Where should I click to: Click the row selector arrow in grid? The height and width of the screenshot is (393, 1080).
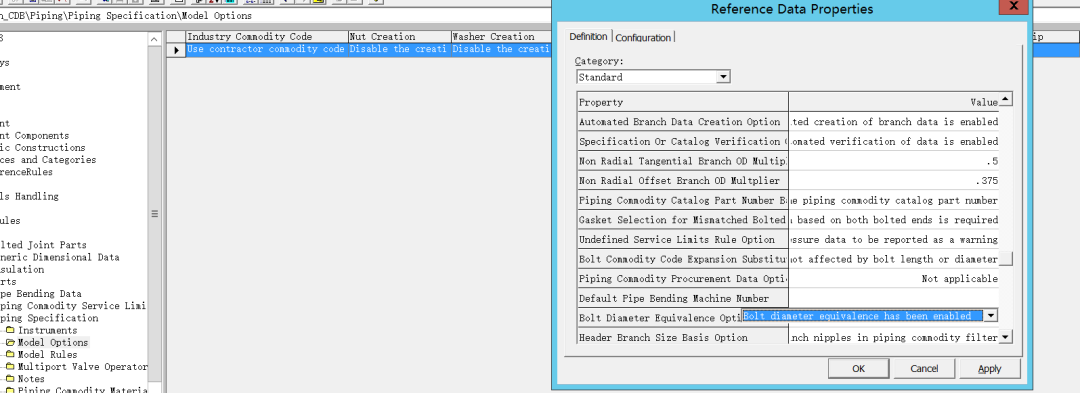(176, 50)
